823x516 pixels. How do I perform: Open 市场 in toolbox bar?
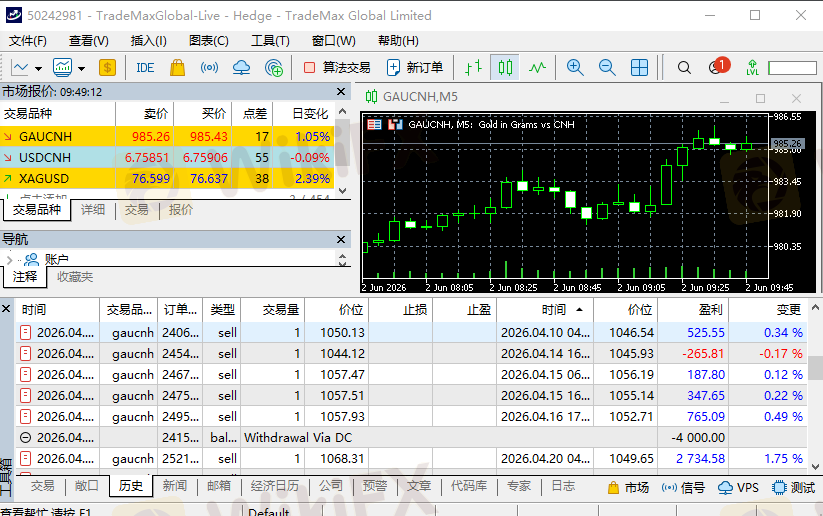628,488
